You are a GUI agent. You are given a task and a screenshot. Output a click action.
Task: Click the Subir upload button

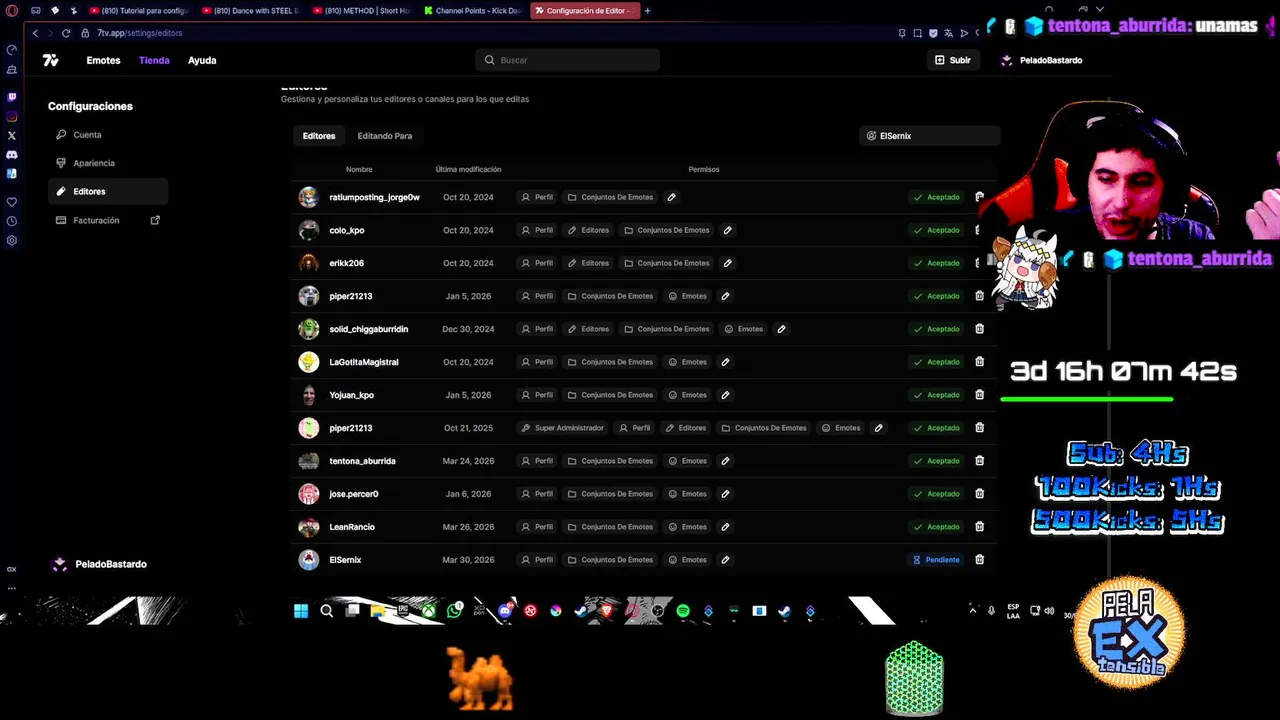pos(953,60)
